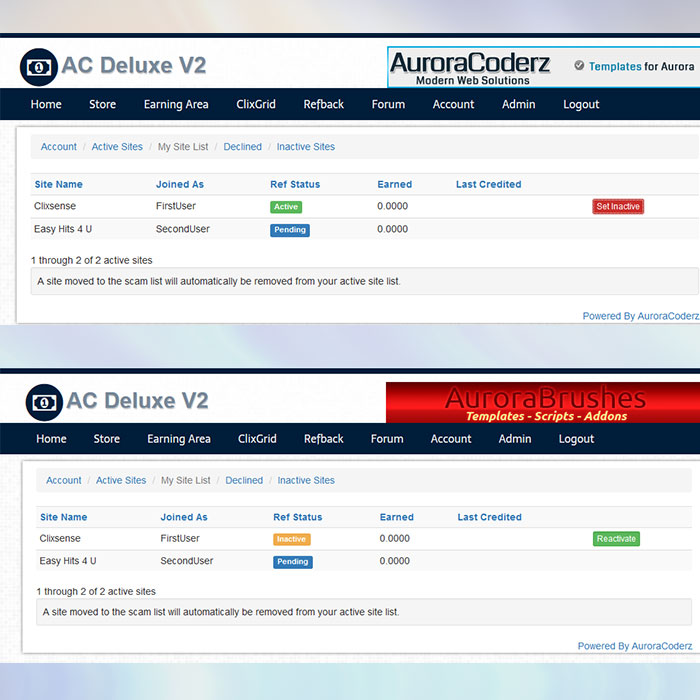Viewport: 700px width, 700px height.
Task: Select Clixsense site name in the bottom table
Action: (x=60, y=538)
